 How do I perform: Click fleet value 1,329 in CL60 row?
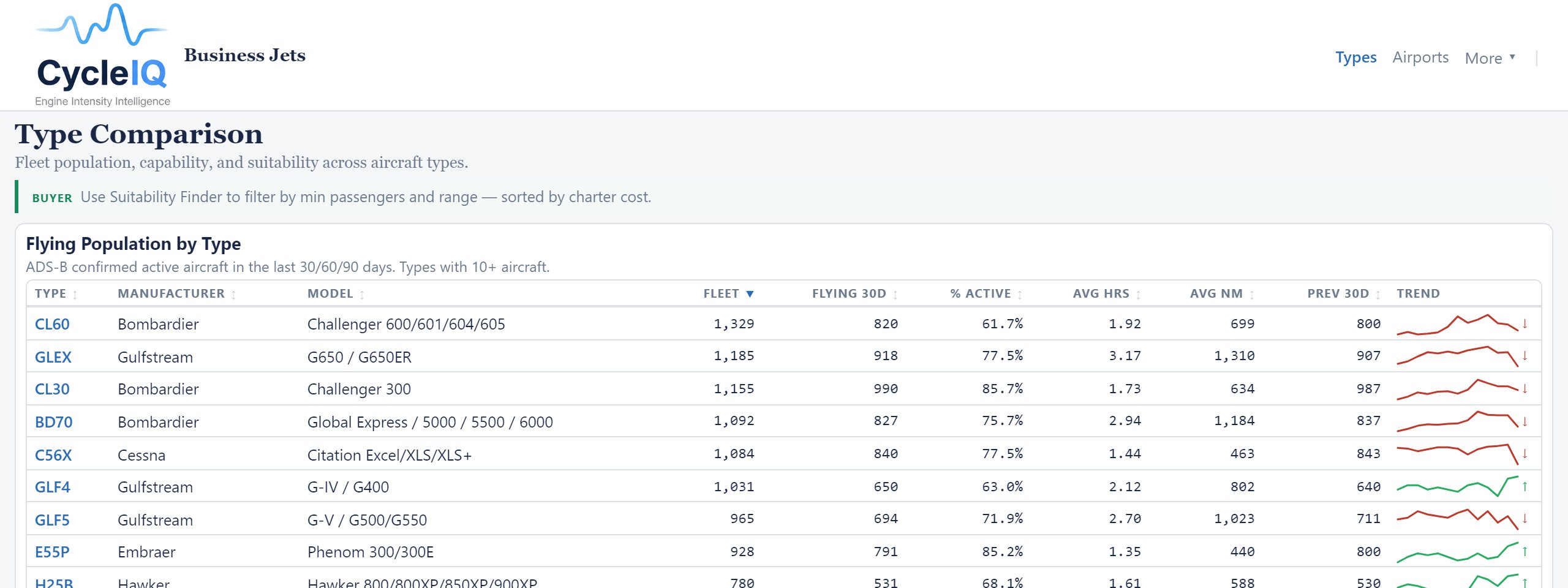click(734, 324)
